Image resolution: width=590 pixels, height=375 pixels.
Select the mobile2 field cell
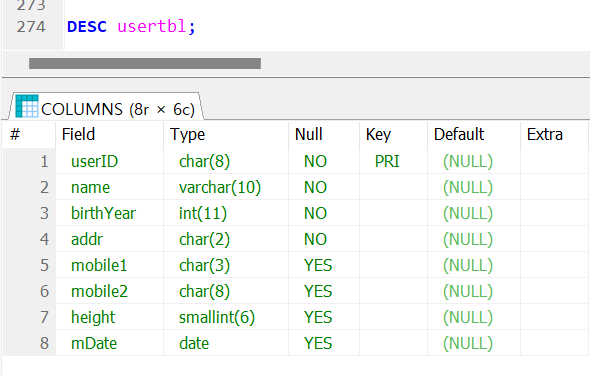coord(109,291)
